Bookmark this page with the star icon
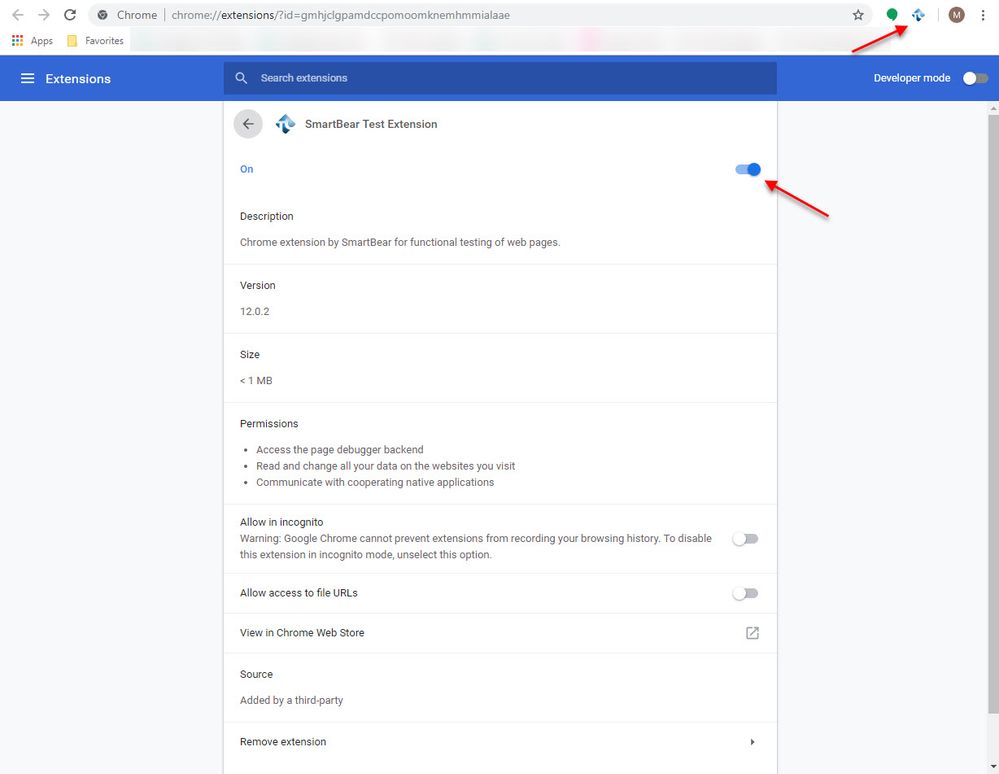 [858, 15]
